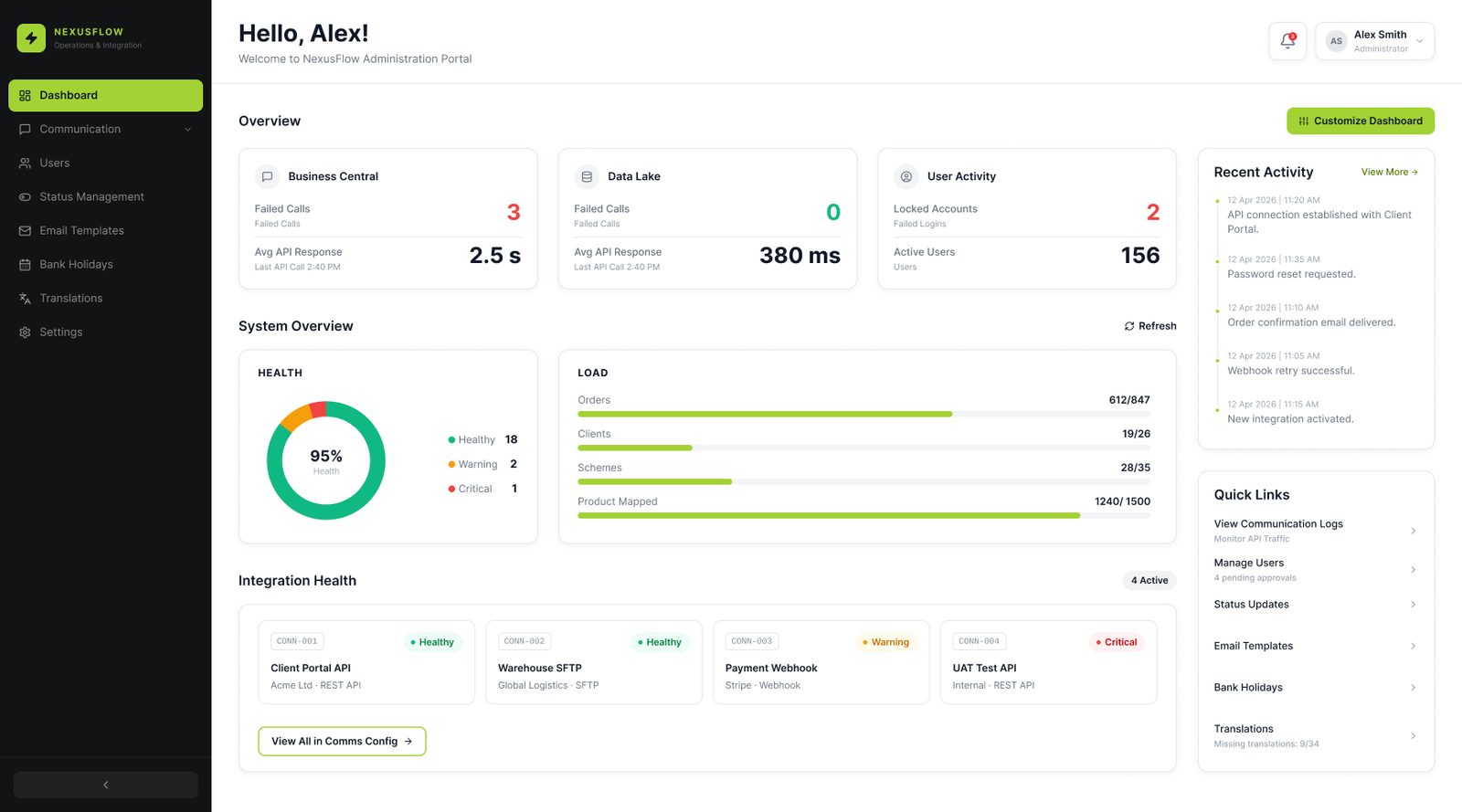Screen dimensions: 1462x812
Task: Open the Bank Holidays quick link chevron
Action: [1413, 688]
